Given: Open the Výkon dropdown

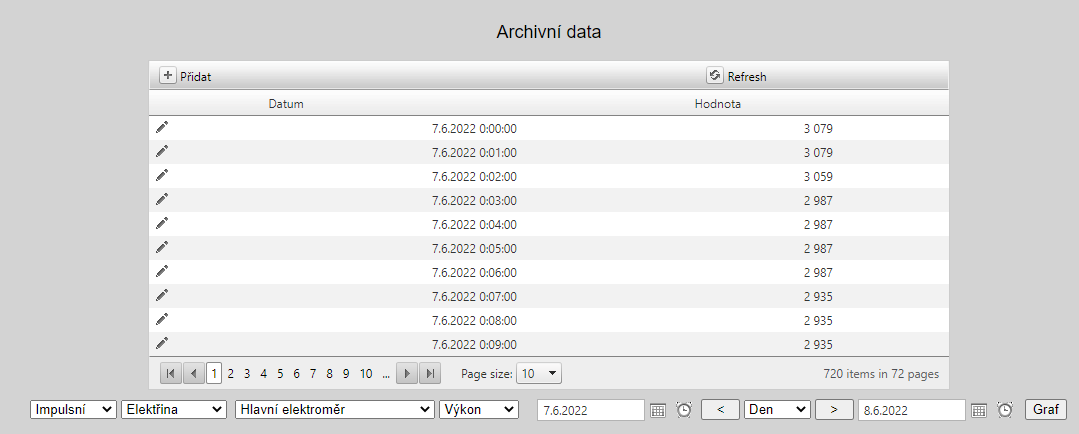Looking at the screenshot, I should pyautogui.click(x=479, y=410).
